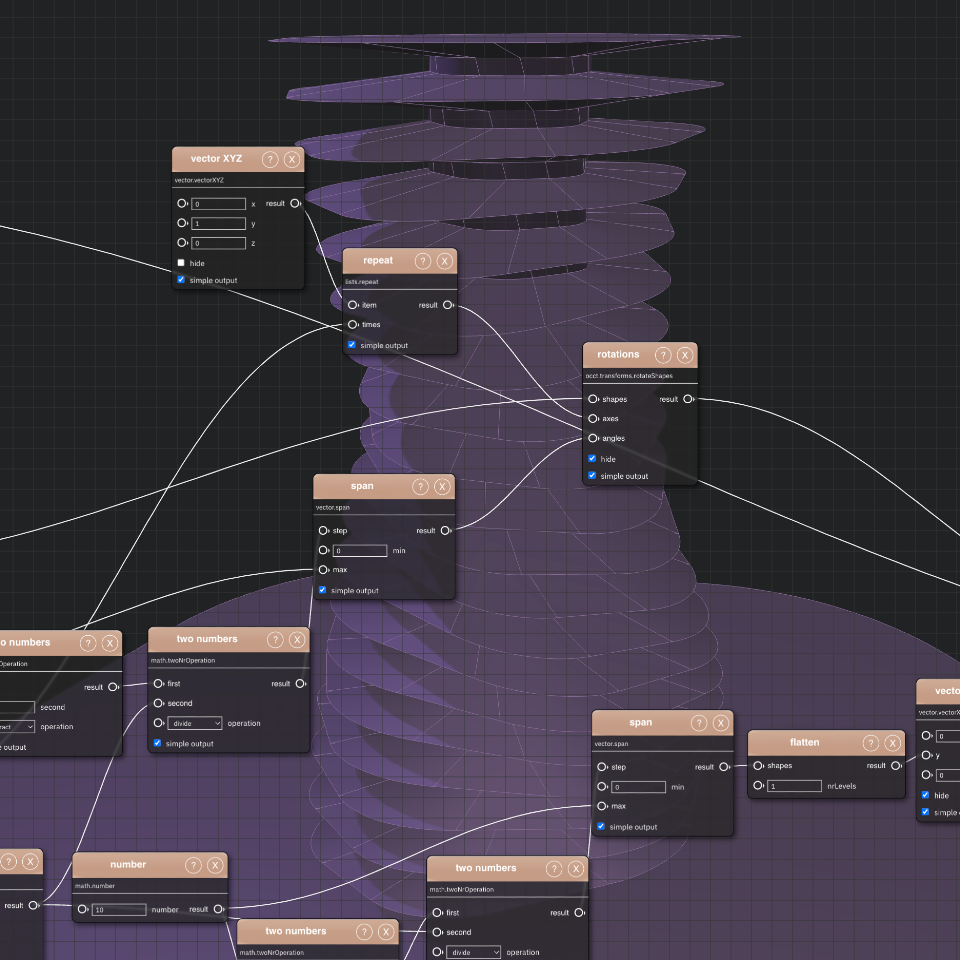
Task: Click the y value field of vector XYZ
Action: click(x=219, y=223)
